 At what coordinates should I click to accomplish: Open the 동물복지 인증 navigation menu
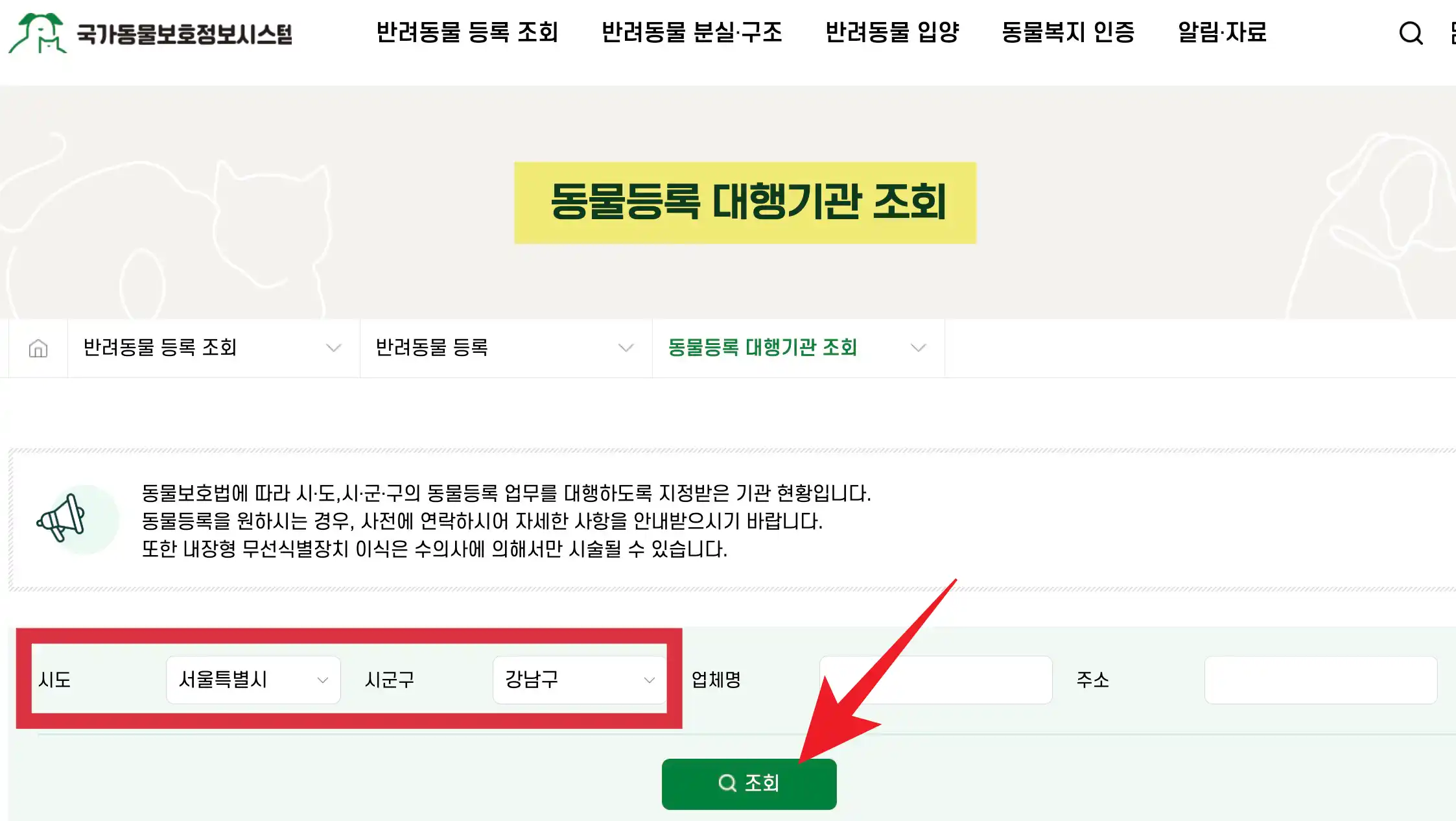point(1069,34)
